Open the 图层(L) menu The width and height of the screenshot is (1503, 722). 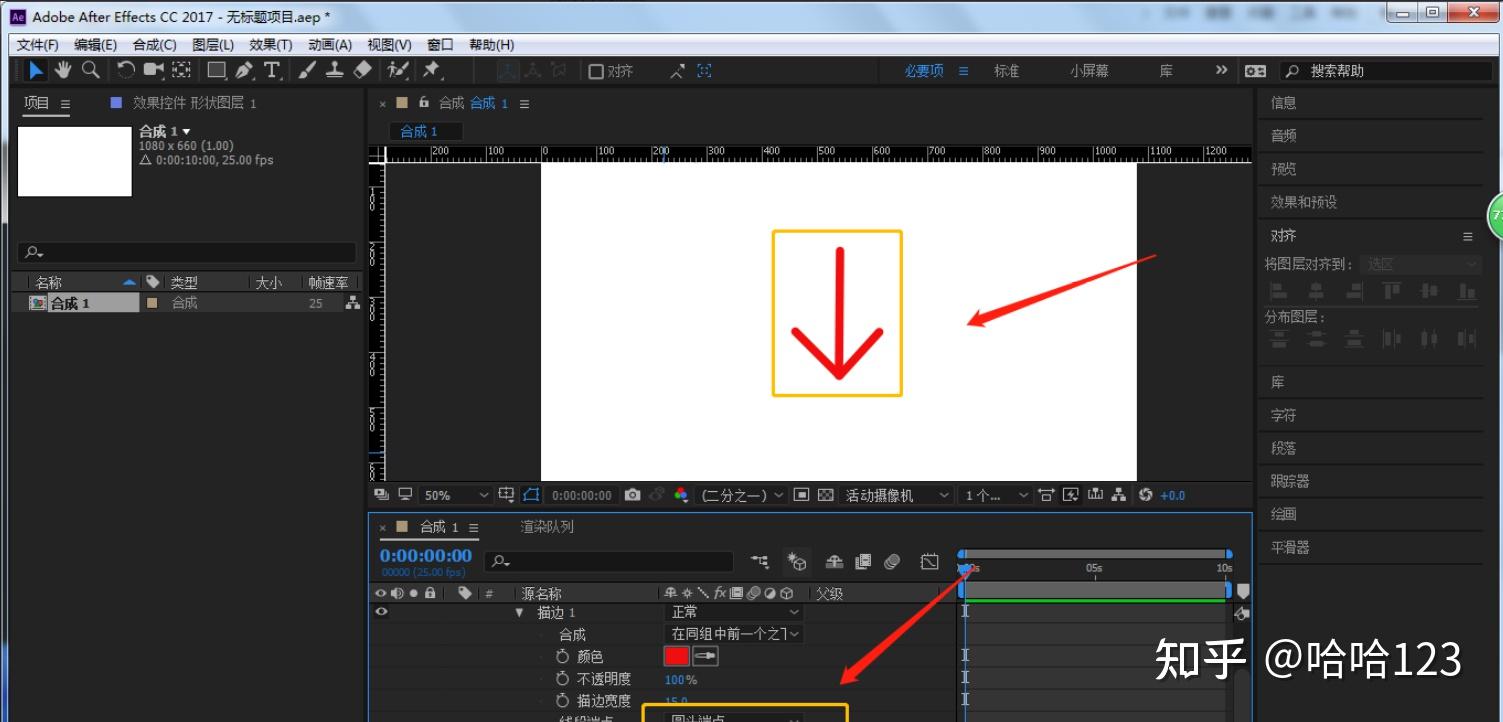[213, 45]
